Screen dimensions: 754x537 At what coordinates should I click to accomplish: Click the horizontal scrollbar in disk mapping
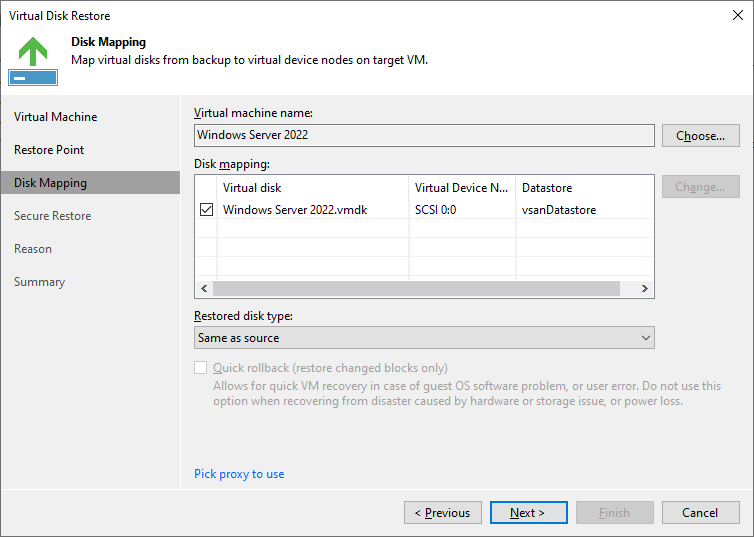click(x=416, y=288)
